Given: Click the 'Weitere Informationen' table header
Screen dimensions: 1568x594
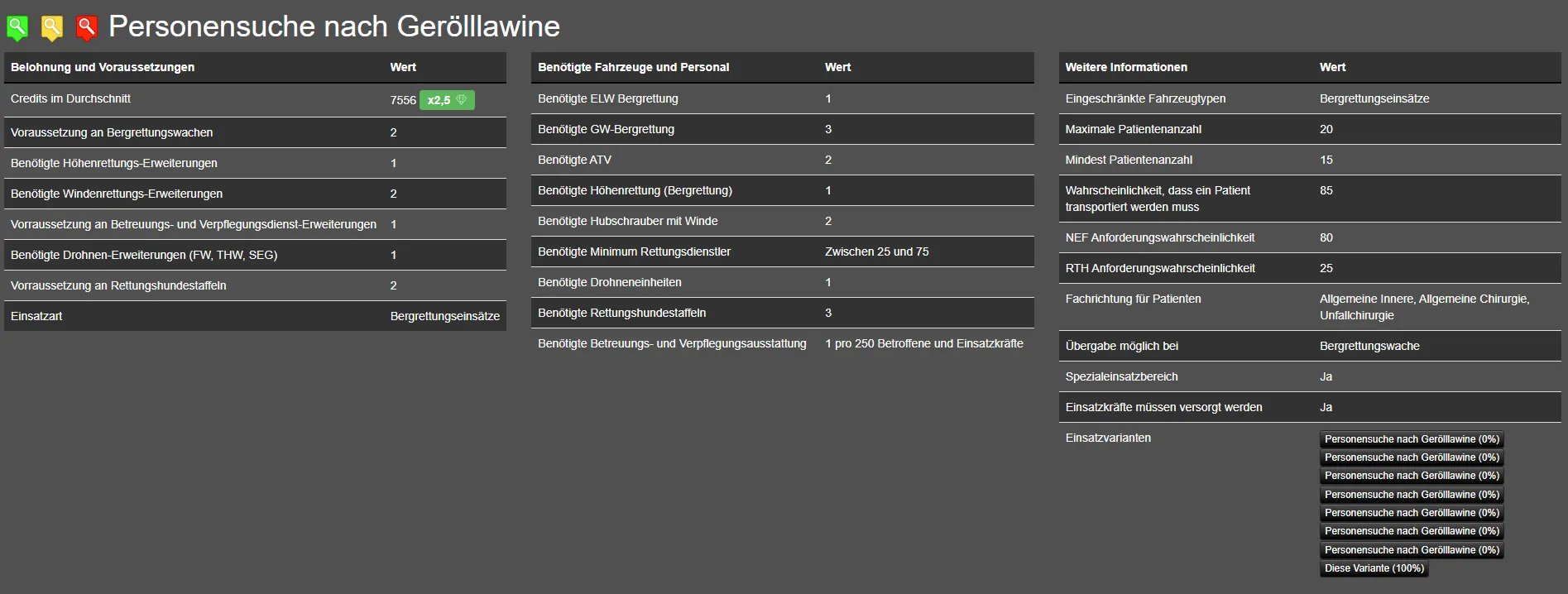Looking at the screenshot, I should pyautogui.click(x=1125, y=67).
